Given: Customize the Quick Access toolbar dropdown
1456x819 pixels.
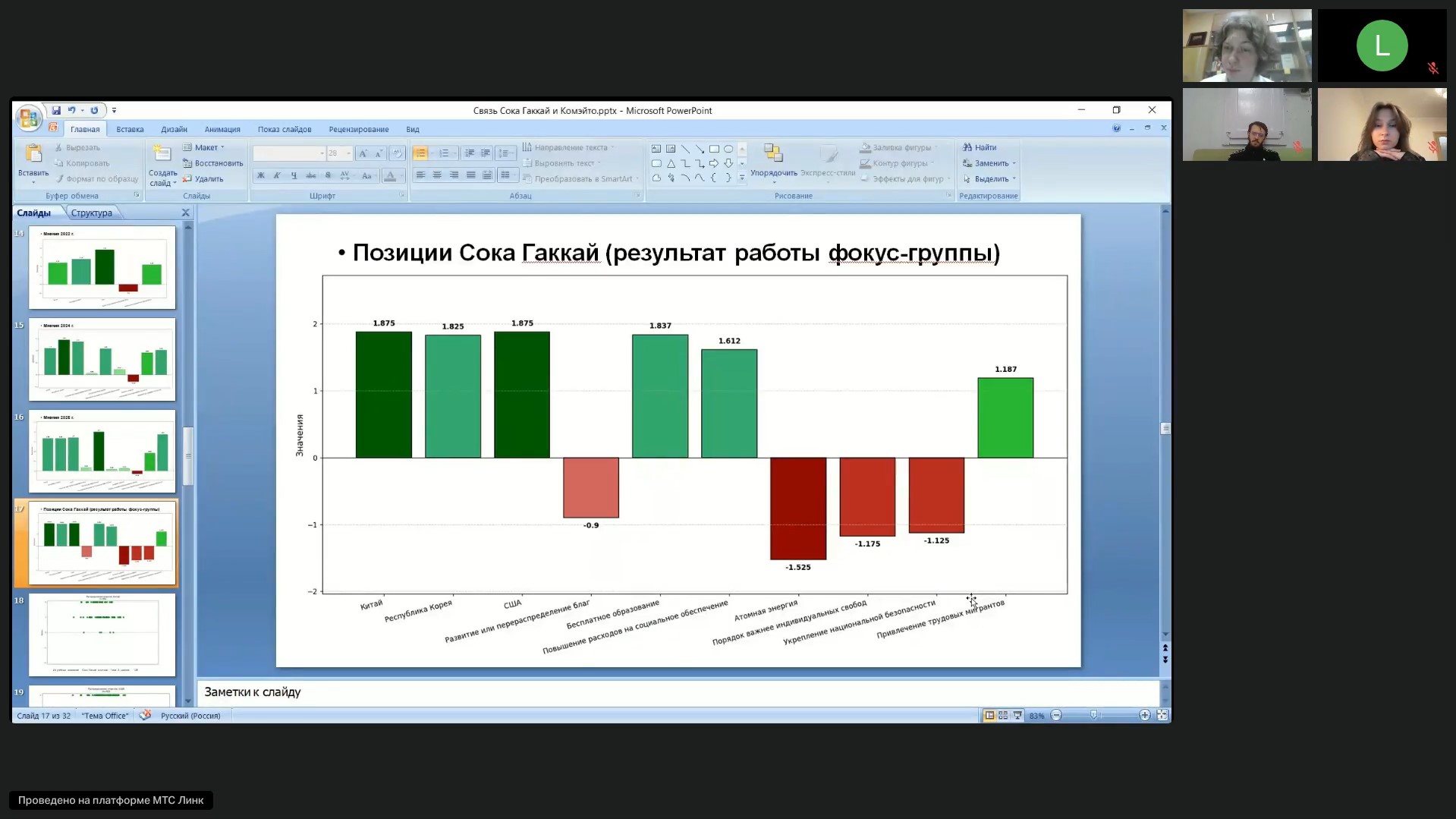Looking at the screenshot, I should point(114,111).
